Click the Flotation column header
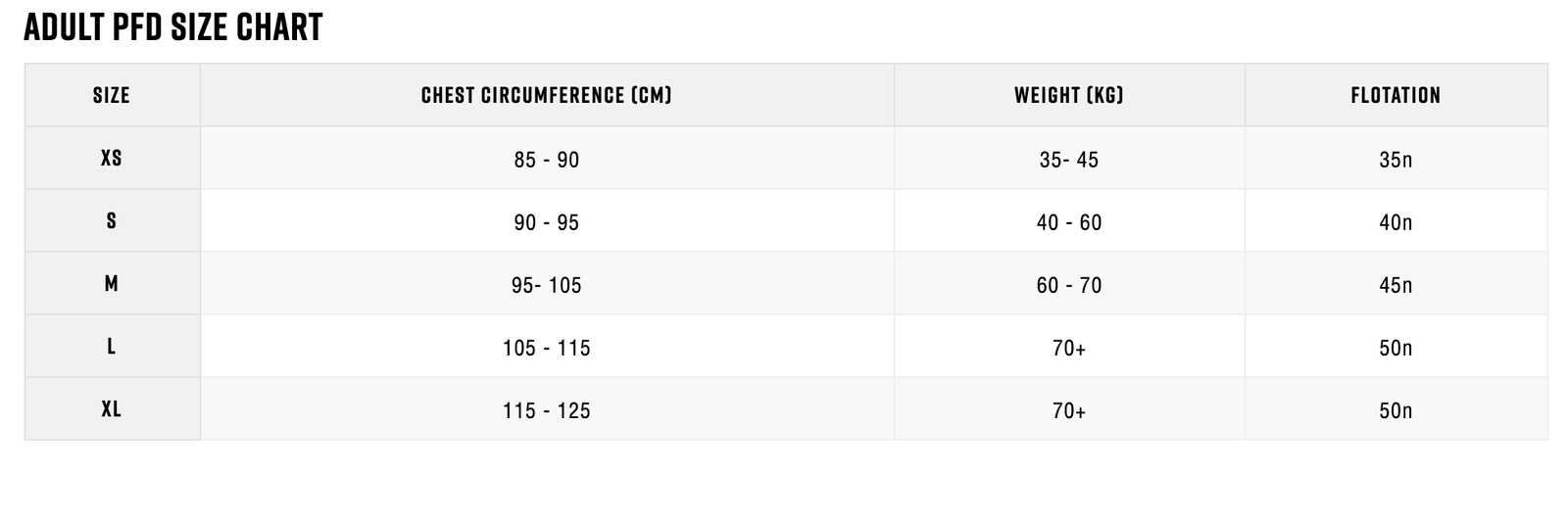 tap(1396, 95)
